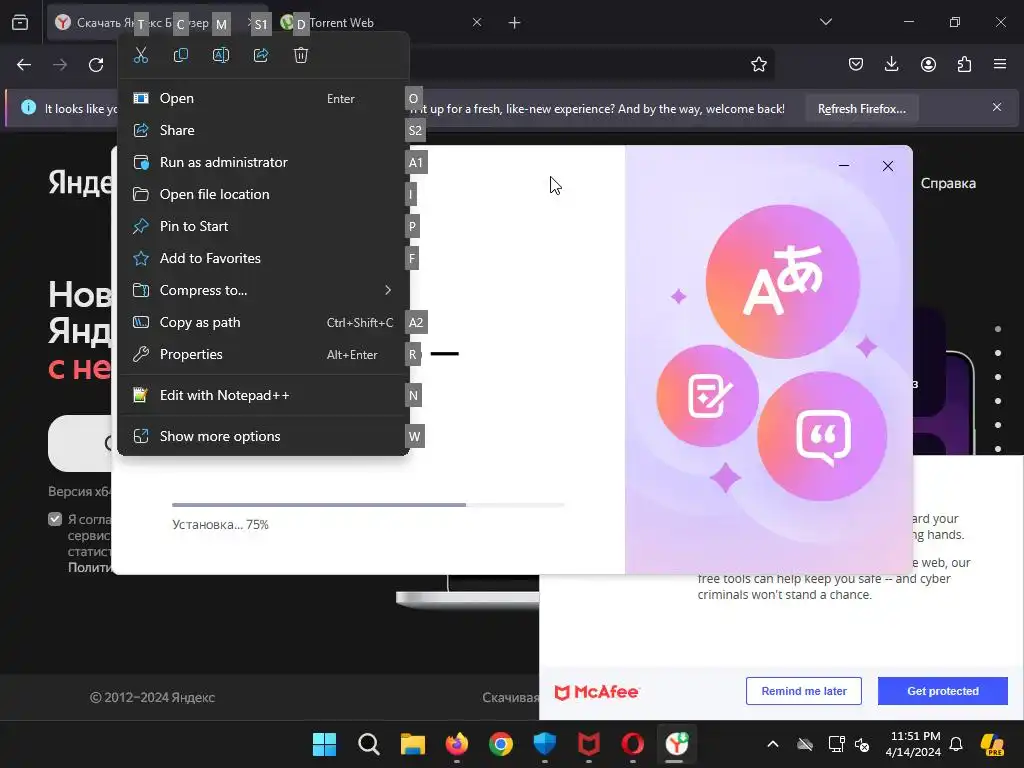Open the blue shield app in taskbar
Viewport: 1024px width, 768px height.
(x=545, y=744)
